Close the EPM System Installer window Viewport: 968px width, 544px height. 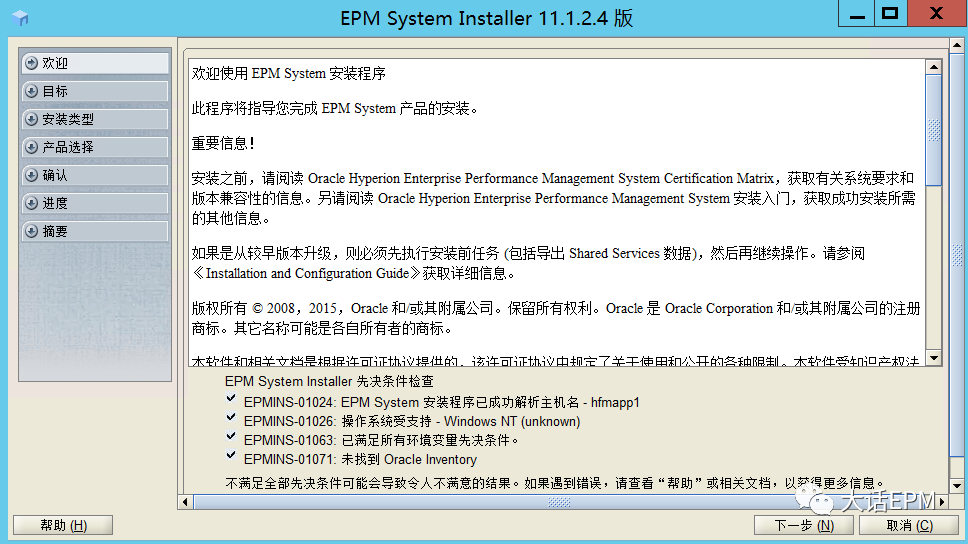coord(937,14)
